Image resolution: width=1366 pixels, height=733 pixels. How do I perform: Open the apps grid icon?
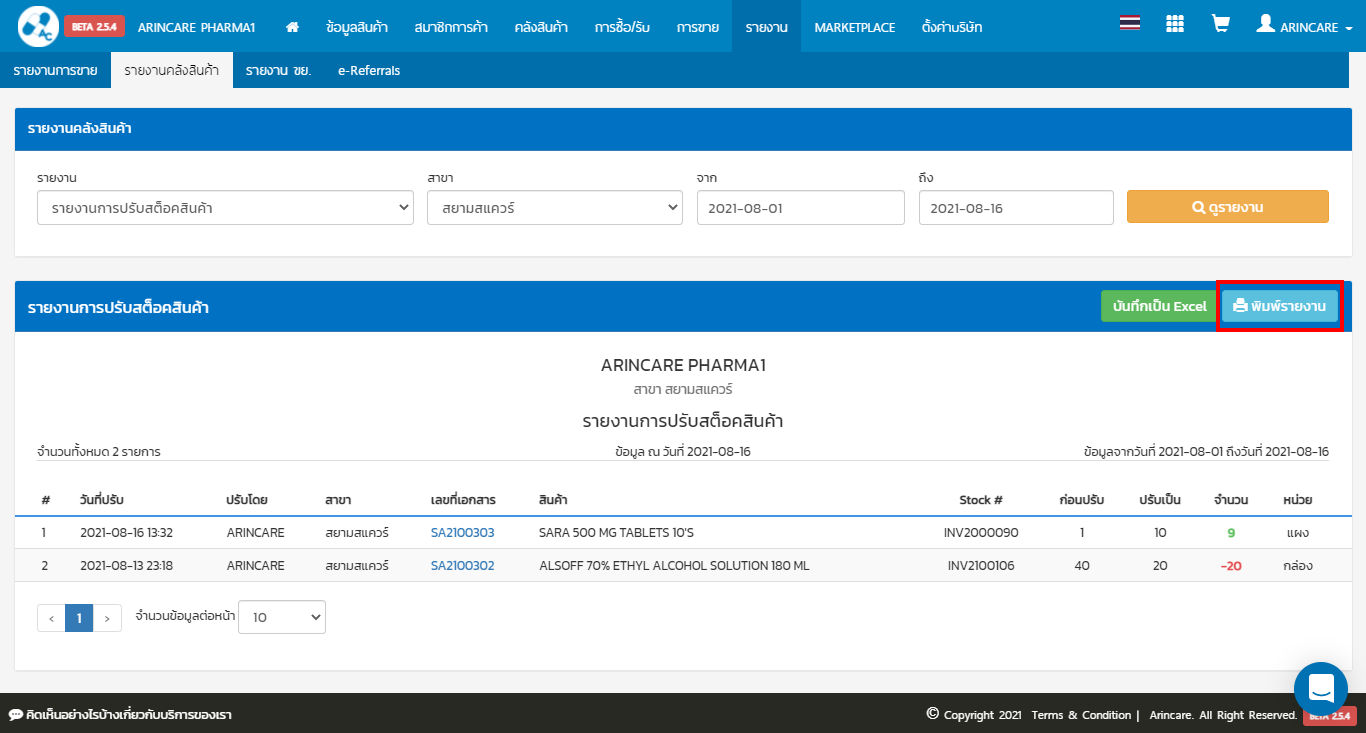click(x=1175, y=23)
